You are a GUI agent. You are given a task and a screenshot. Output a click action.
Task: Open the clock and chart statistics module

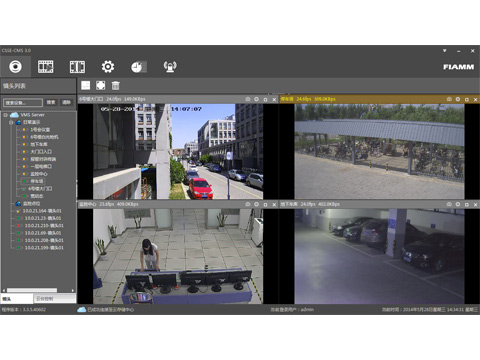click(138, 67)
